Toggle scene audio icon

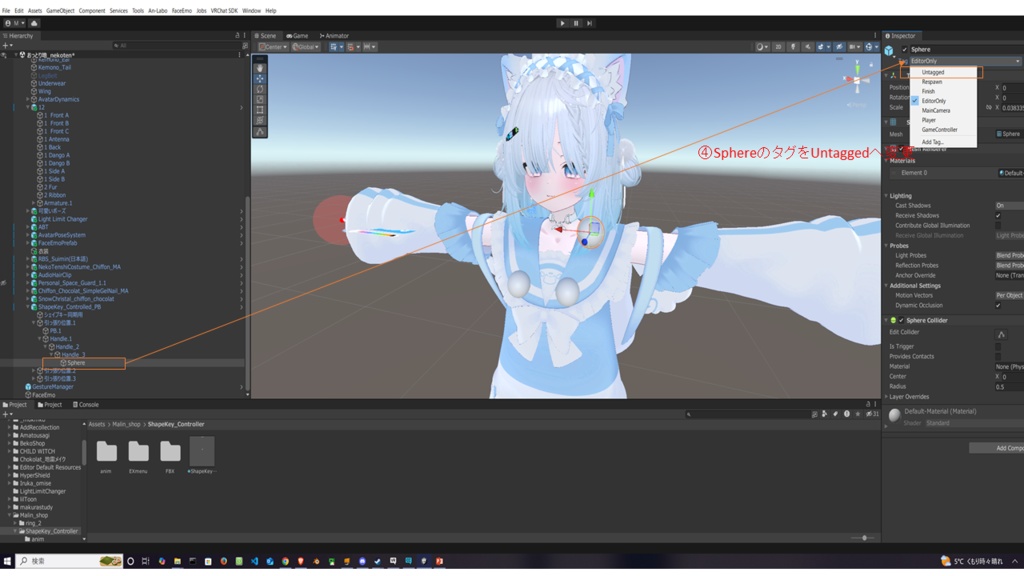808,47
